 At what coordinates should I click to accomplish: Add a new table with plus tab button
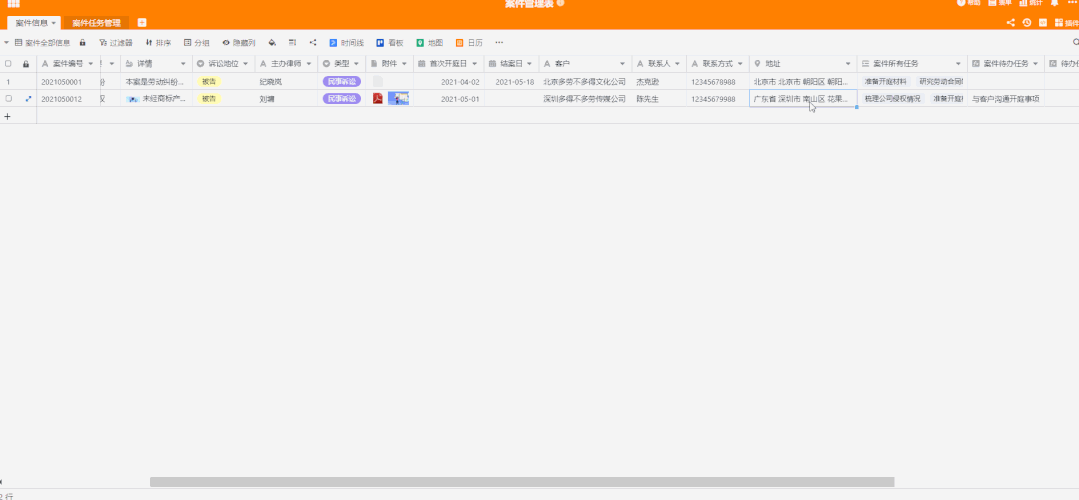click(x=142, y=23)
